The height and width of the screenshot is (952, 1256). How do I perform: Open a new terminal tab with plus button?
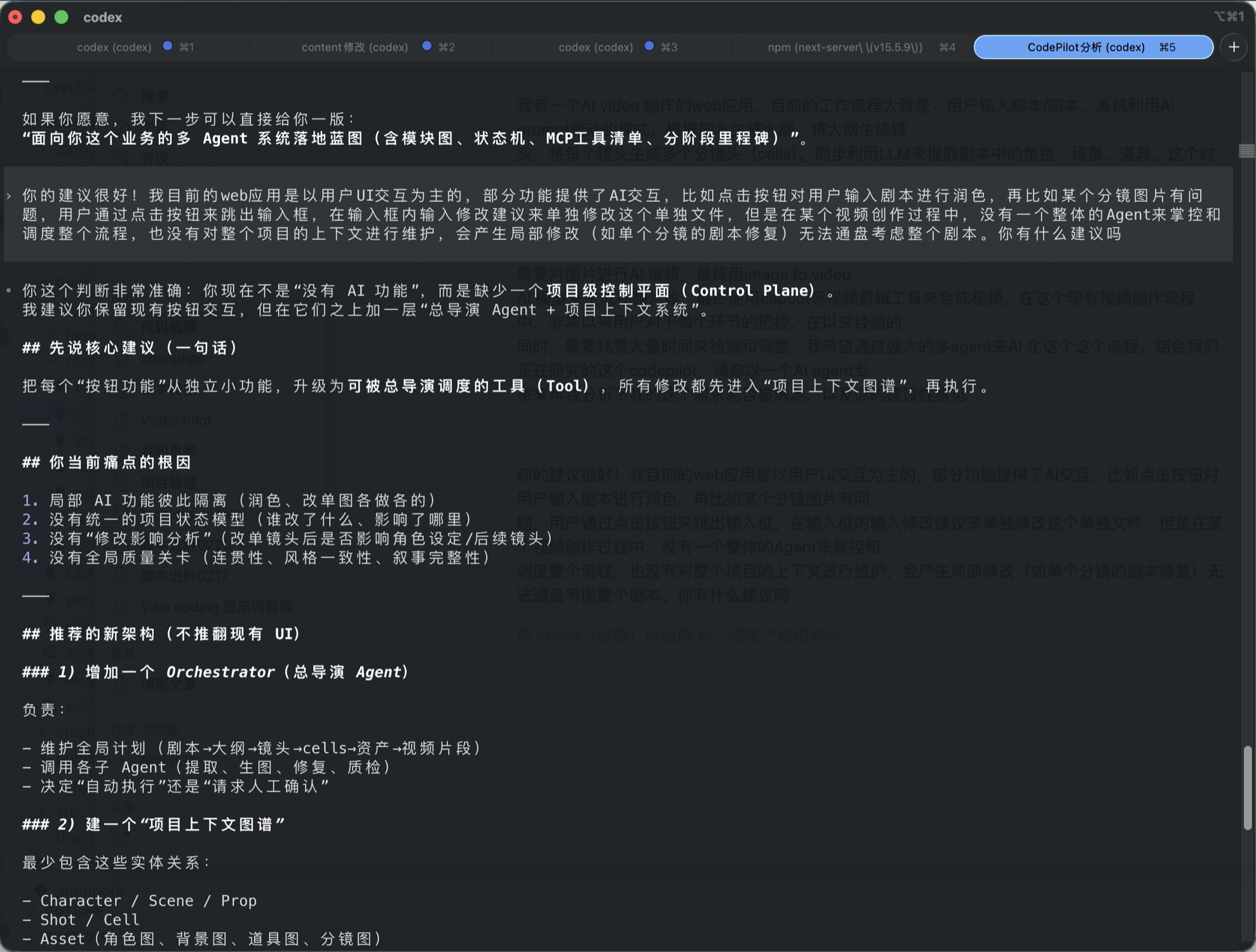(1233, 47)
